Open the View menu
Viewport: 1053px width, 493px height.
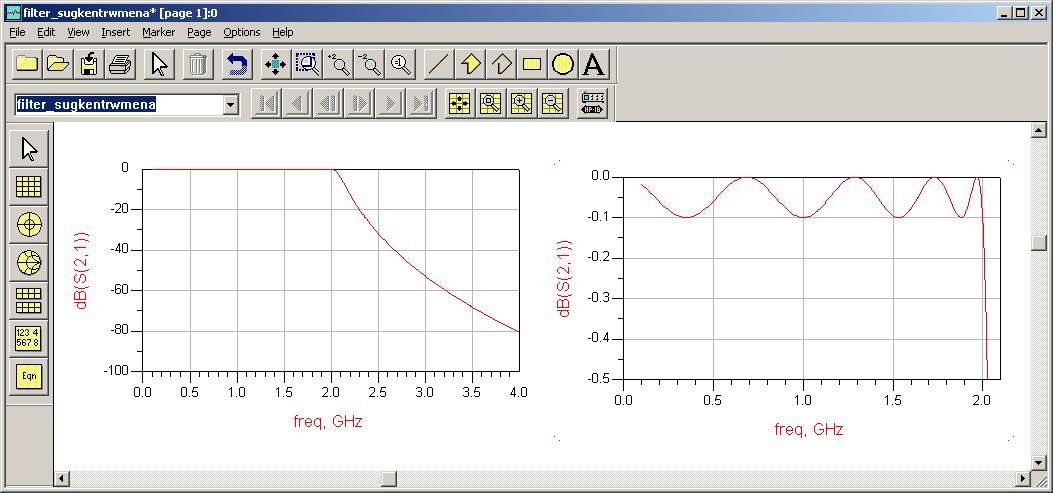click(78, 32)
